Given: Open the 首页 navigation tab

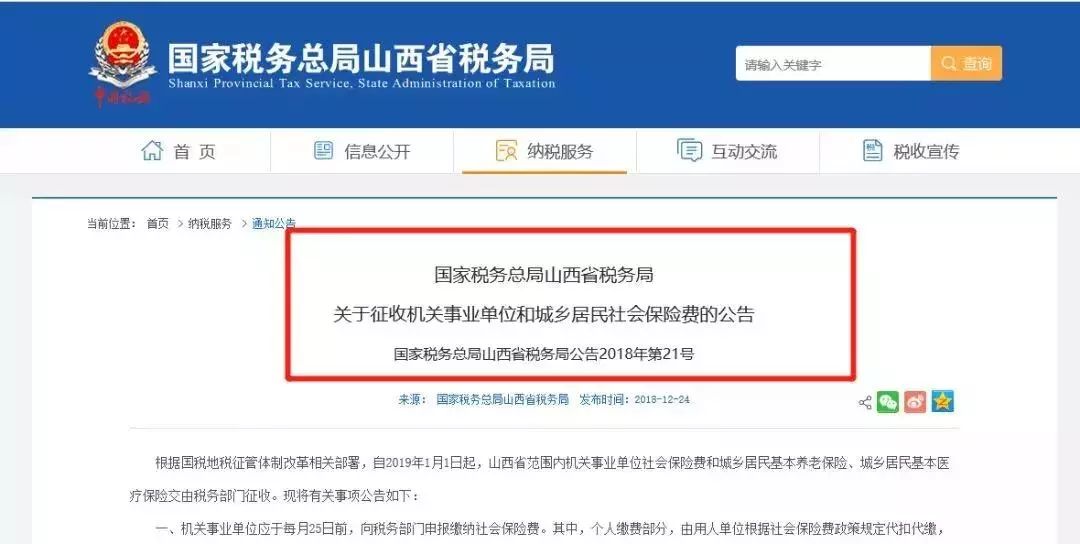Looking at the screenshot, I should pos(179,151).
